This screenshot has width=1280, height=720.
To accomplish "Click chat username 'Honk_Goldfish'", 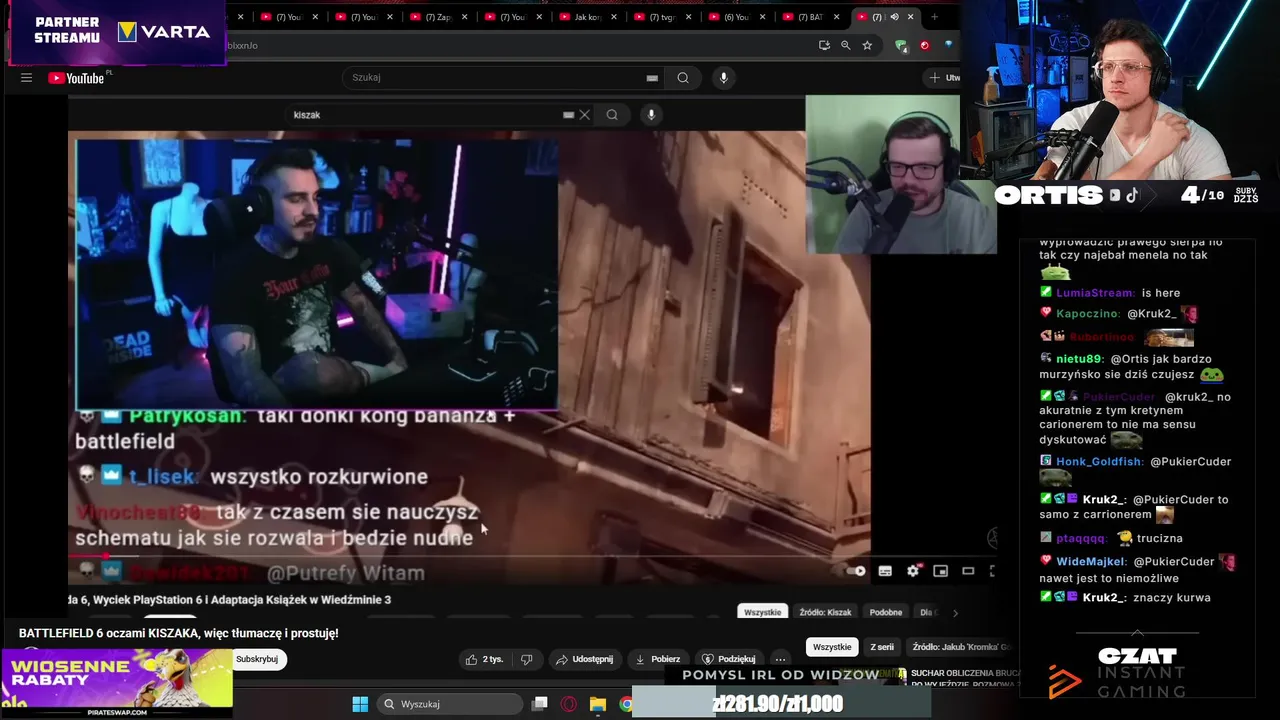I will click(x=1099, y=461).
